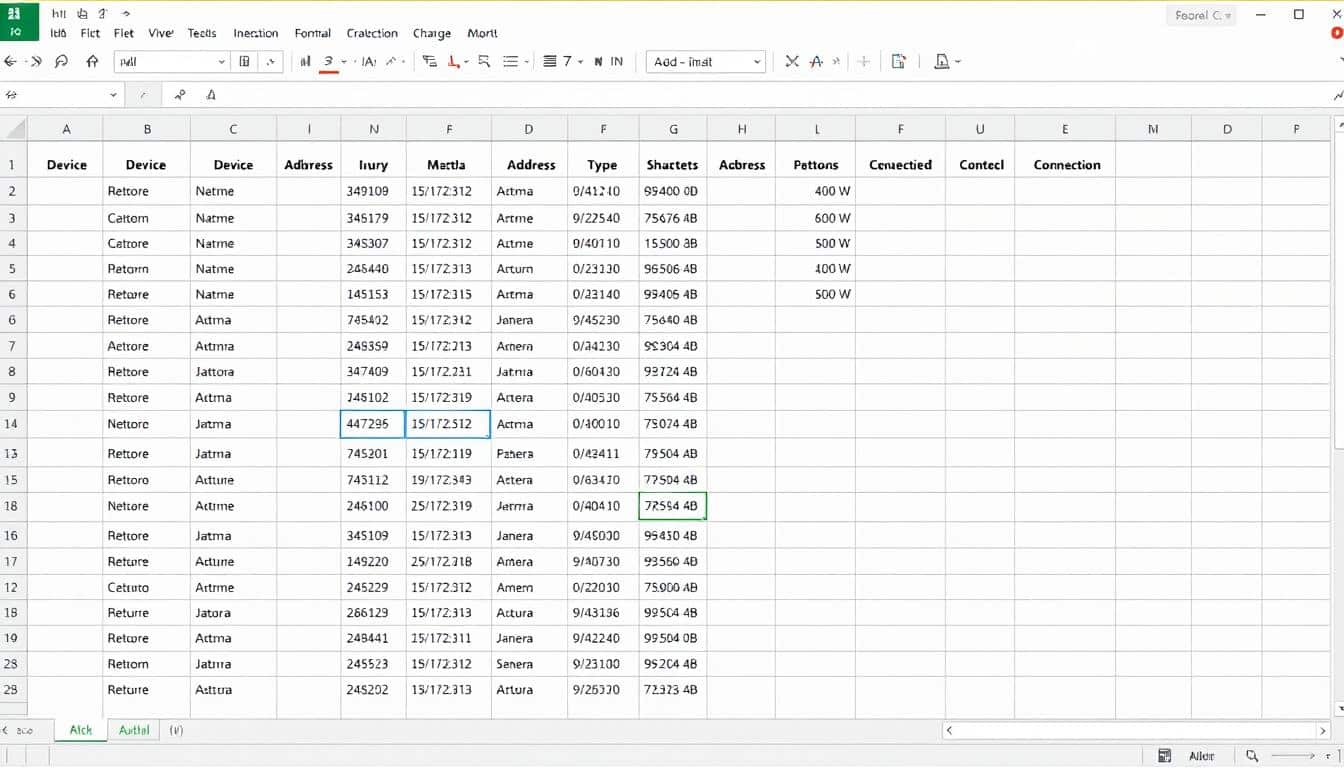The height and width of the screenshot is (768, 1344).
Task: Select column header G
Action: [673, 129]
